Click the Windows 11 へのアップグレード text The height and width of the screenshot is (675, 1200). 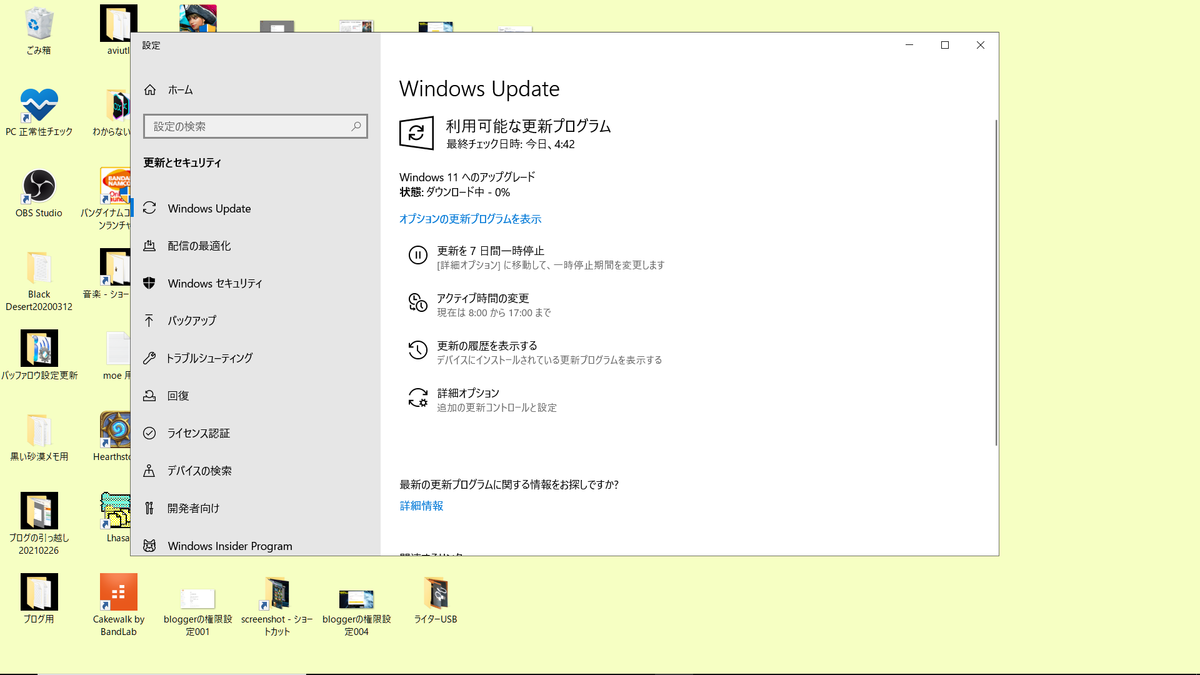(x=467, y=177)
